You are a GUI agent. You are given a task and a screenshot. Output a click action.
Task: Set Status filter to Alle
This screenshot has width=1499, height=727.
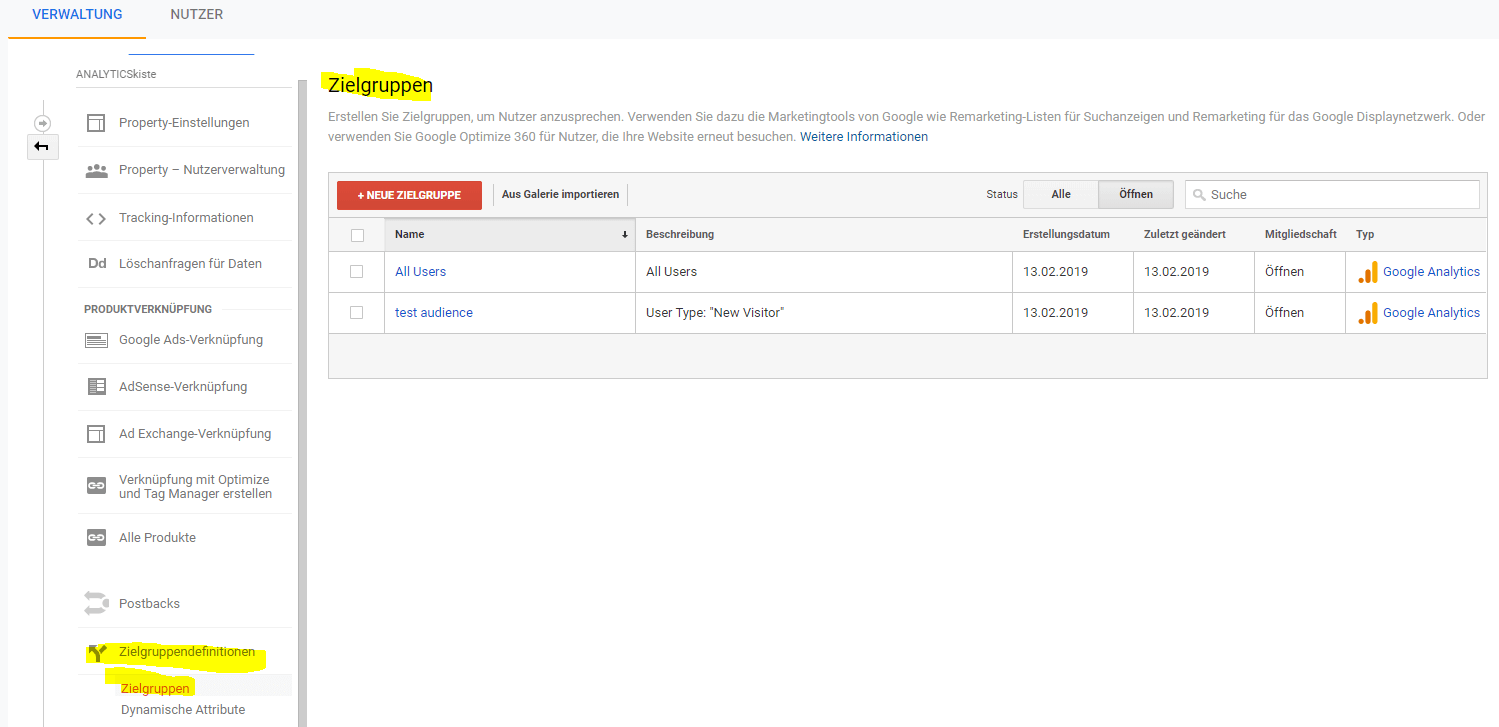click(1060, 195)
